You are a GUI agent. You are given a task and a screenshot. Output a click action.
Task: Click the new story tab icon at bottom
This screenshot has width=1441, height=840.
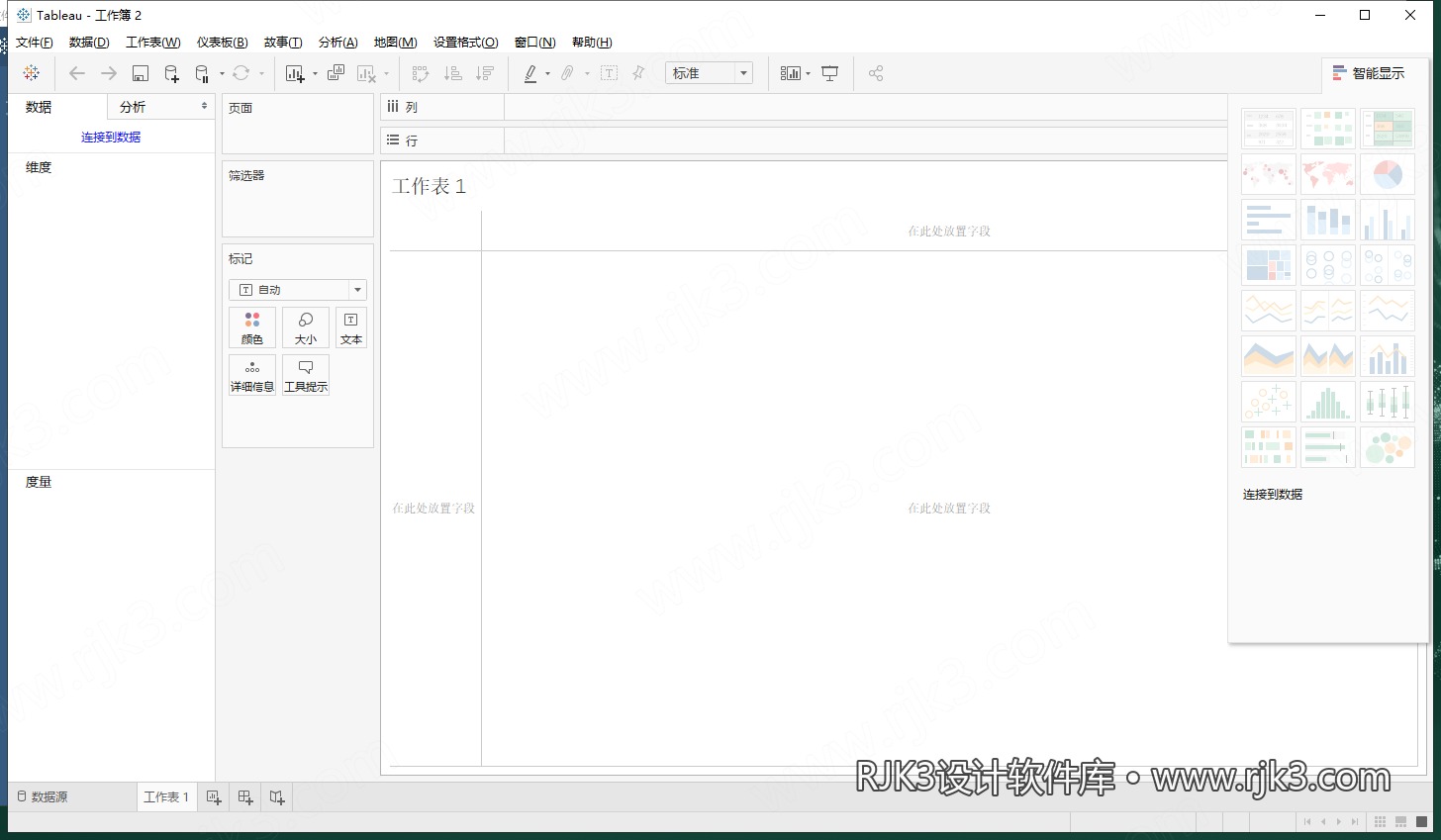(x=277, y=797)
